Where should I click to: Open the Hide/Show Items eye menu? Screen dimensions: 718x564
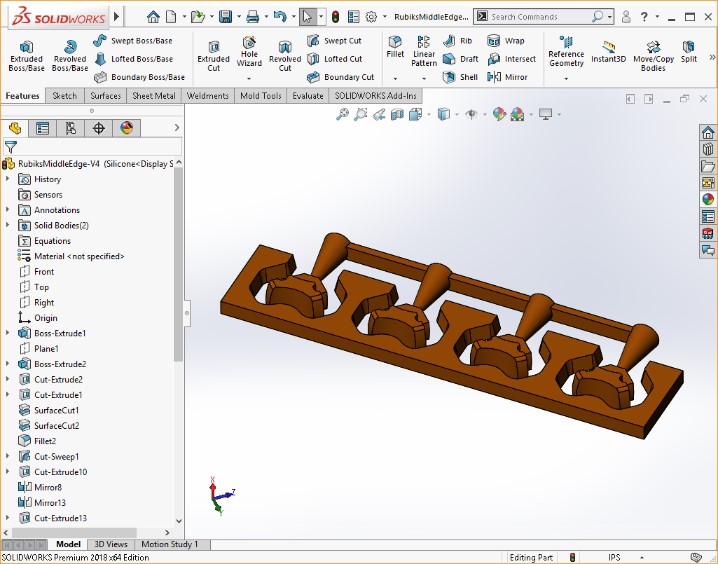[471, 114]
